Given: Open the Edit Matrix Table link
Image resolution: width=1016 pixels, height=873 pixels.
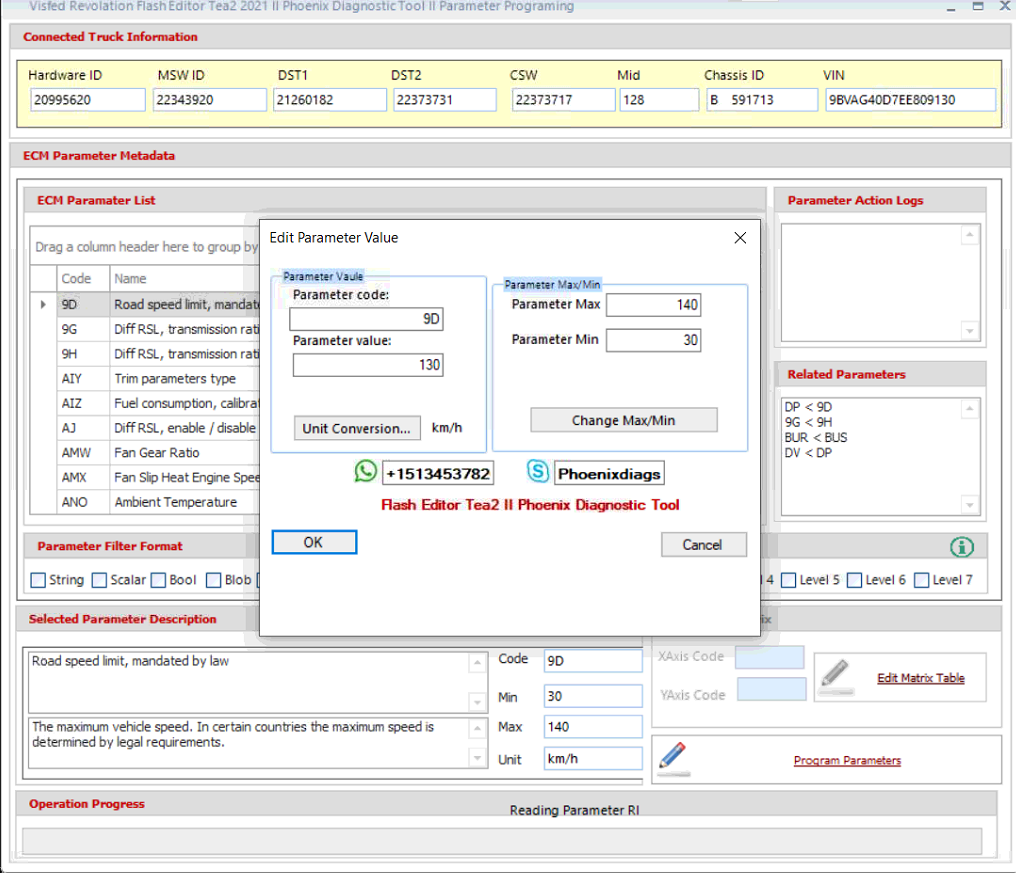Looking at the screenshot, I should pos(921,678).
